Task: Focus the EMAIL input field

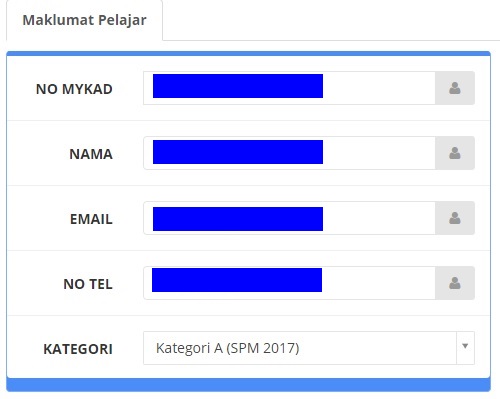Action: point(289,218)
